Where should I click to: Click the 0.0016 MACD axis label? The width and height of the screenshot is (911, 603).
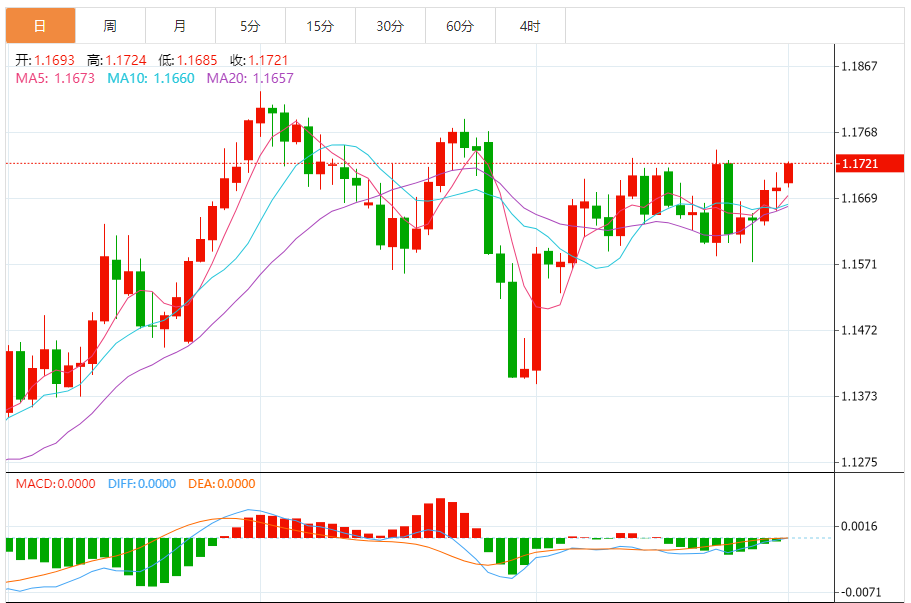859,526
